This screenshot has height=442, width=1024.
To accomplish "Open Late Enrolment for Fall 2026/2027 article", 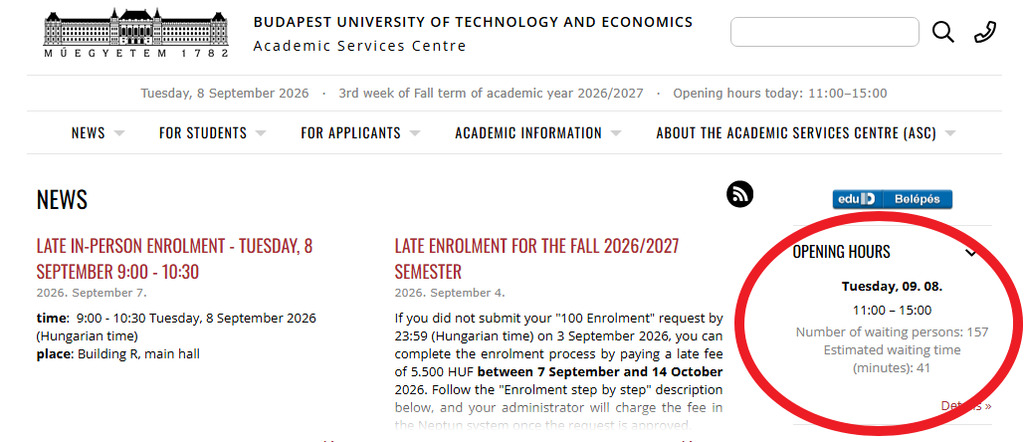I will [537, 259].
